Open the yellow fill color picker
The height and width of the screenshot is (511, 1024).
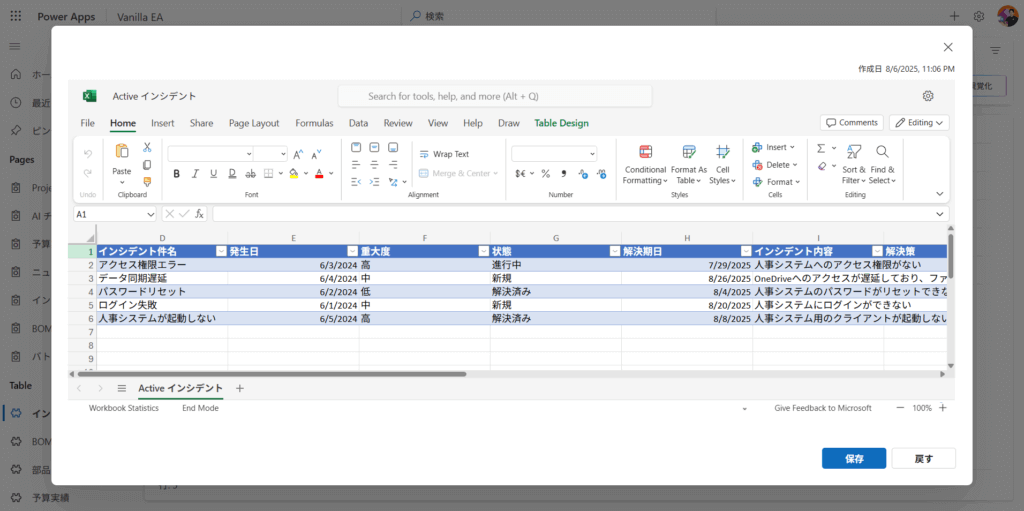(294, 173)
